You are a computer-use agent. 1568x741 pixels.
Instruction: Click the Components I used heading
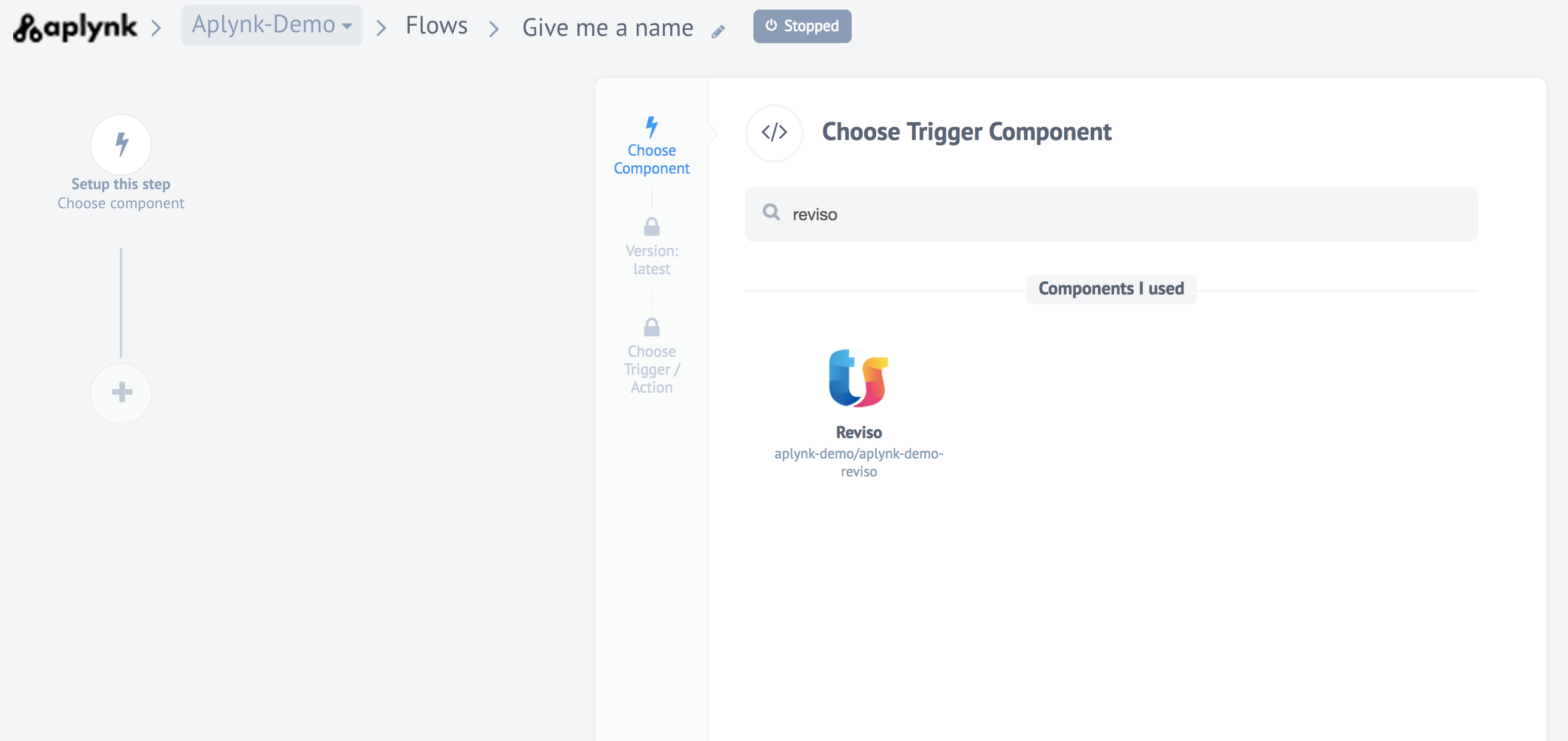[1110, 288]
